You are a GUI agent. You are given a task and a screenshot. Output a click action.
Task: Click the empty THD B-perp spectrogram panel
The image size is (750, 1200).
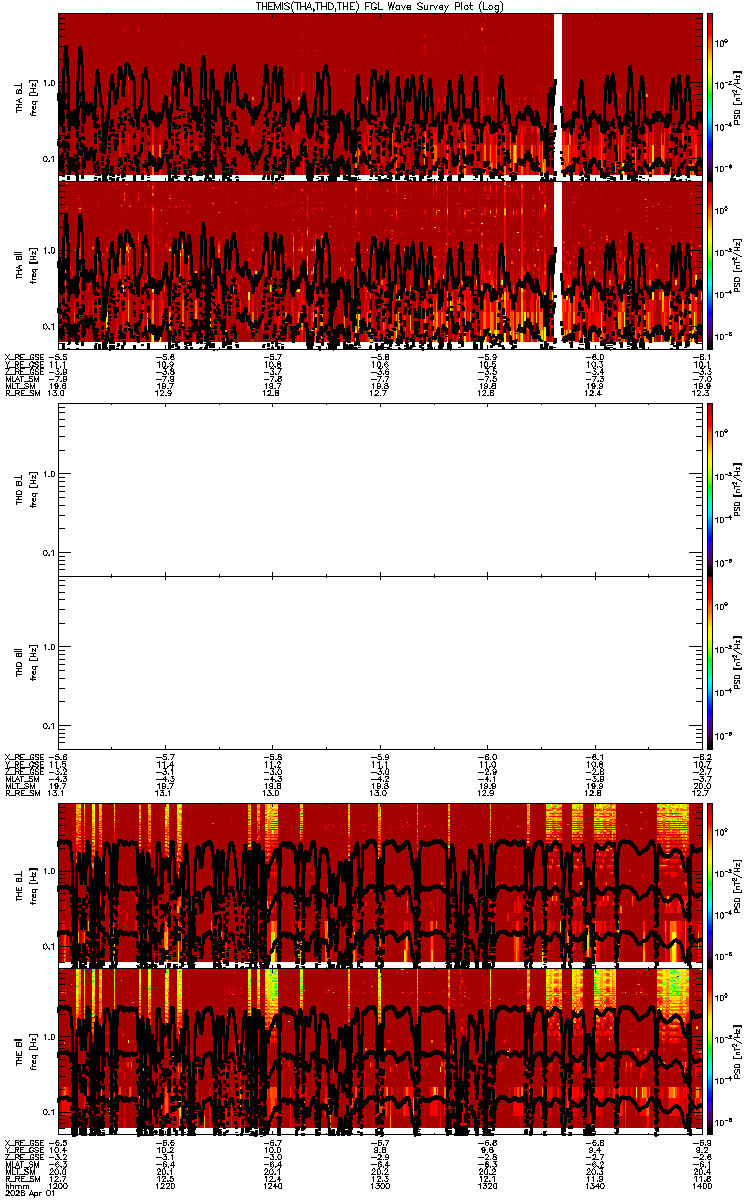380,489
